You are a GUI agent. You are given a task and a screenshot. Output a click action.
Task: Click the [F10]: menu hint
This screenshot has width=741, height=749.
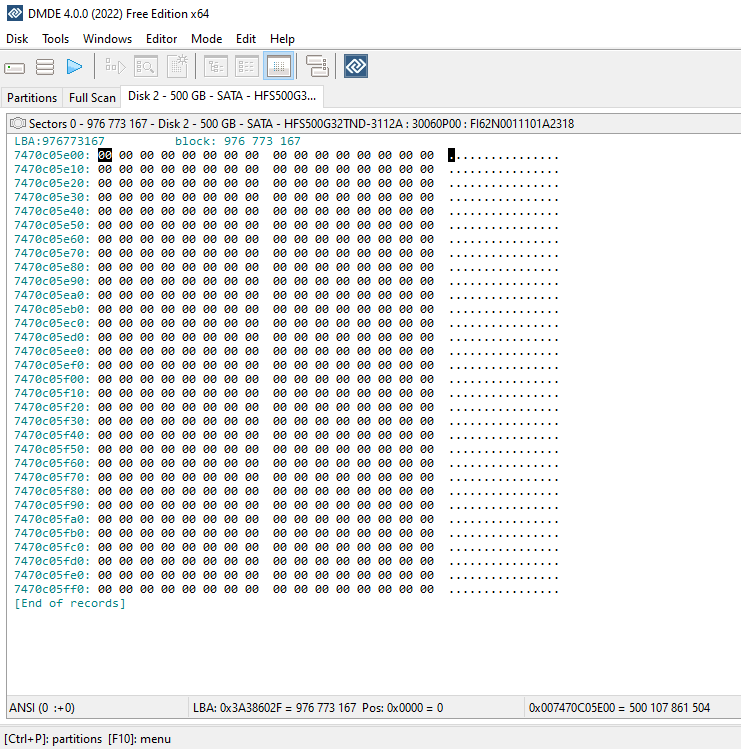[140, 739]
